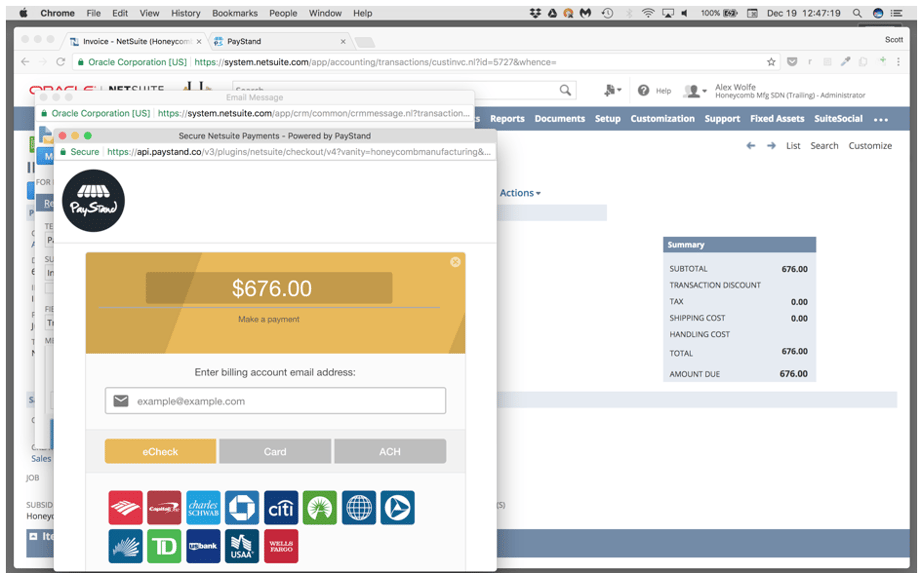
Task: Open Customization menu in NetSuite
Action: pos(663,119)
